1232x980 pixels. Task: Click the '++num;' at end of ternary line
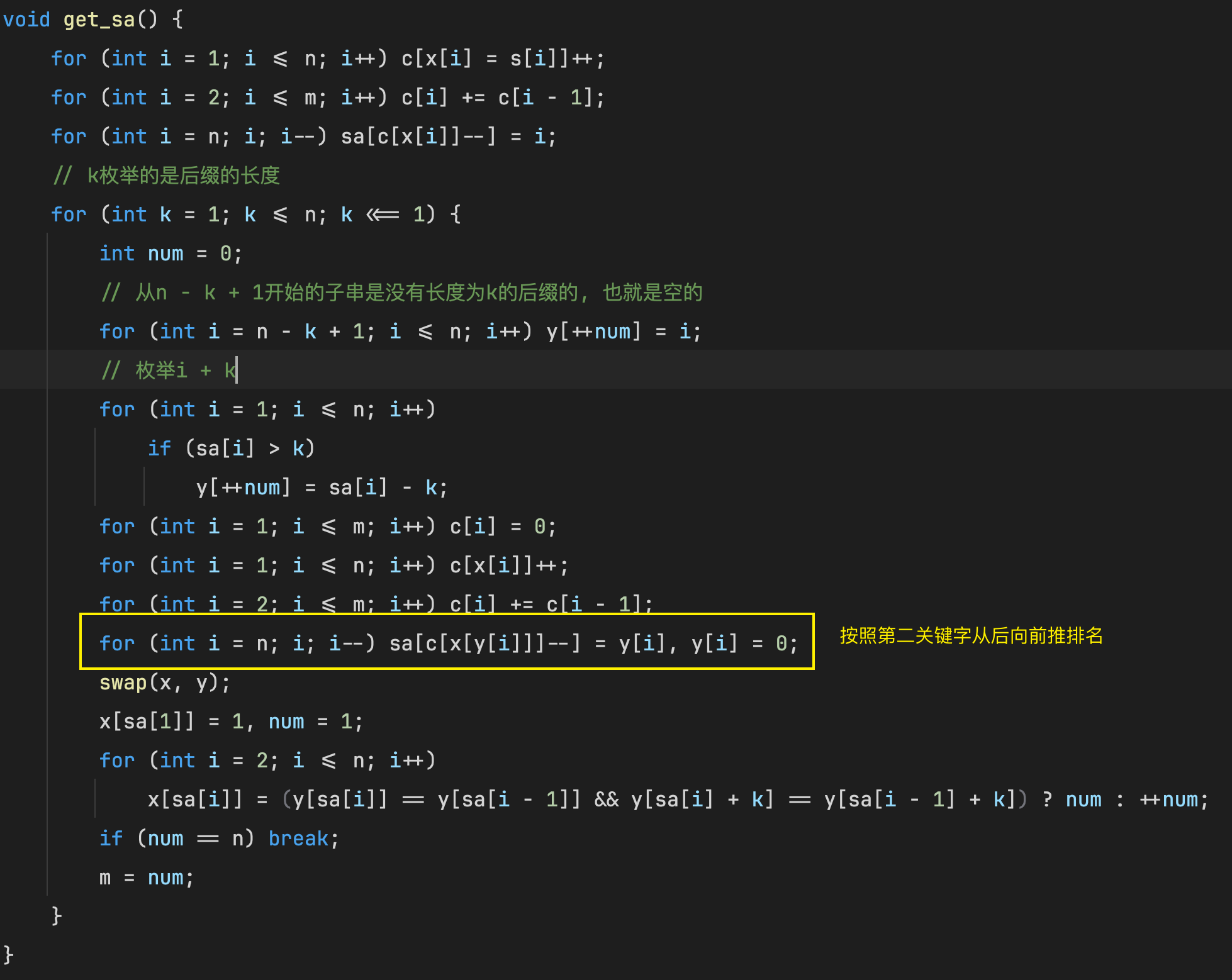1173,799
